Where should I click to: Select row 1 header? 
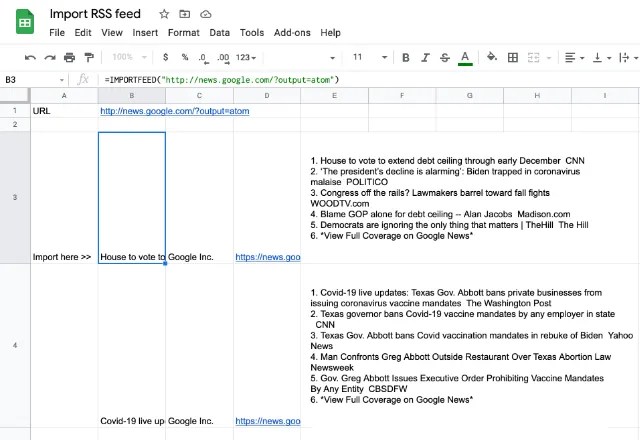[x=15, y=111]
